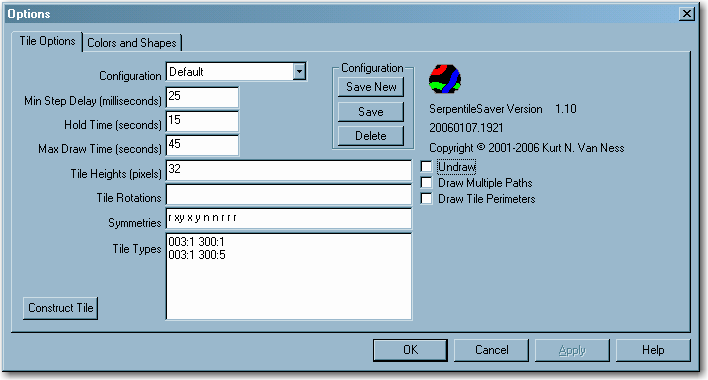This screenshot has height=380, width=708.
Task: Click the Hold Time (seconds) label
Action: pyautogui.click(x=113, y=125)
